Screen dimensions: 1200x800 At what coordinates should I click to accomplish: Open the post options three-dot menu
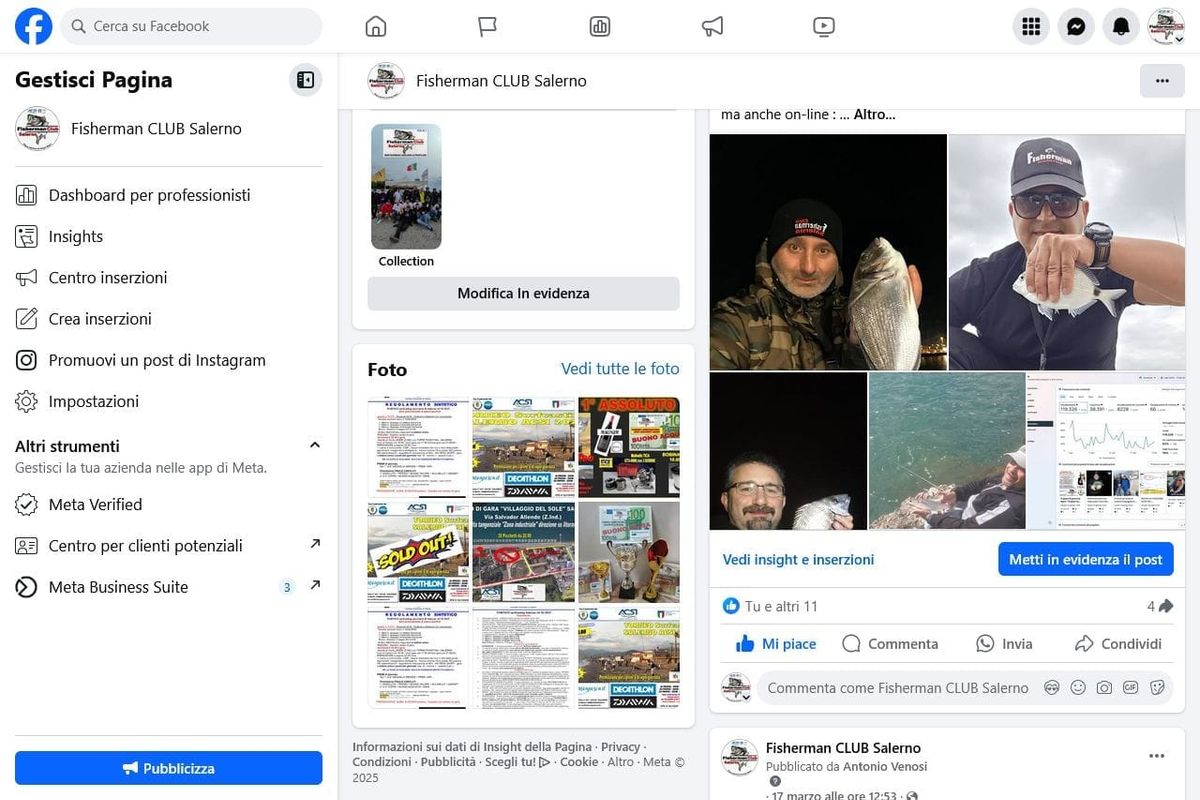coord(1157,756)
